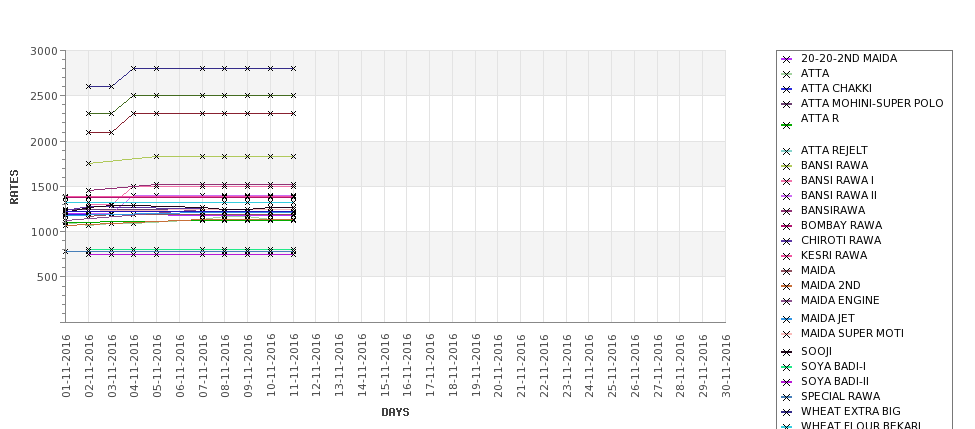Click the MAIDA JET legend marker
Screen dimensions: 975x429
787,320
